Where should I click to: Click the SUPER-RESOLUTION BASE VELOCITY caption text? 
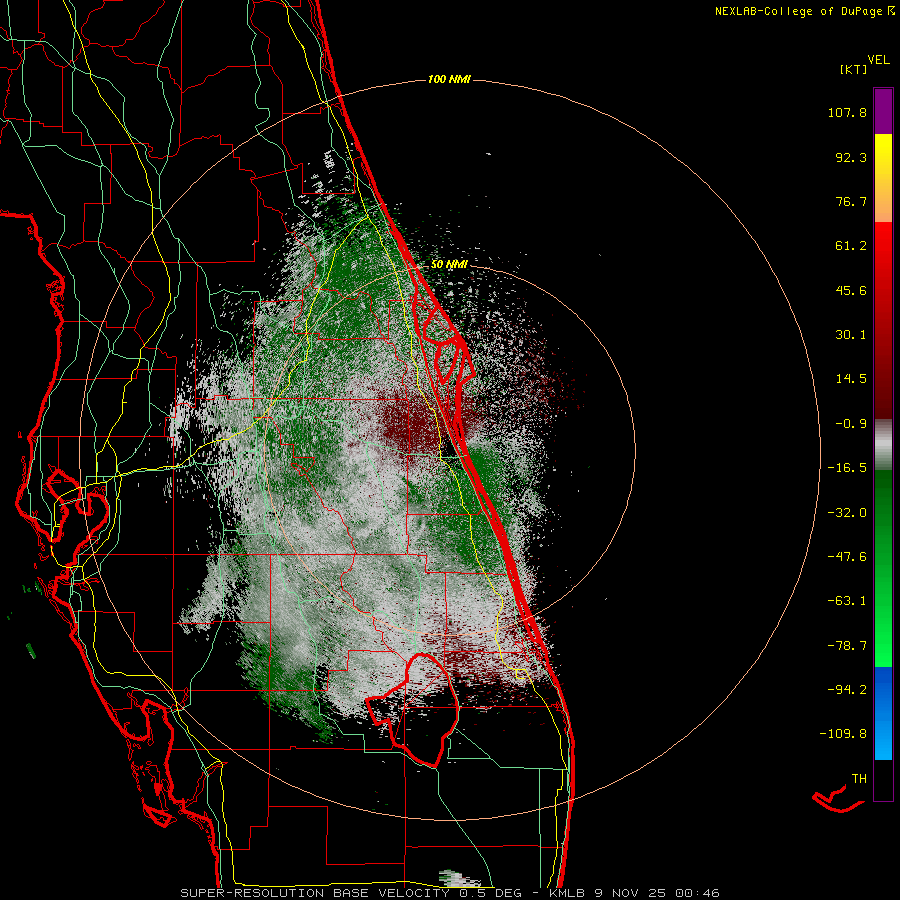pyautogui.click(x=315, y=893)
